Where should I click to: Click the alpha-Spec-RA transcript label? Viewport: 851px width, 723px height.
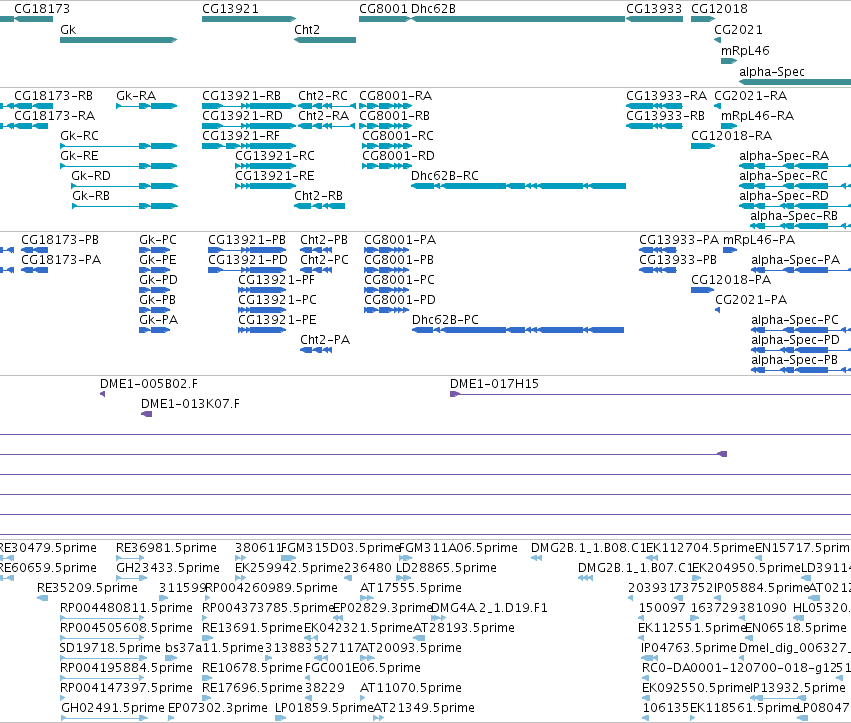click(784, 156)
